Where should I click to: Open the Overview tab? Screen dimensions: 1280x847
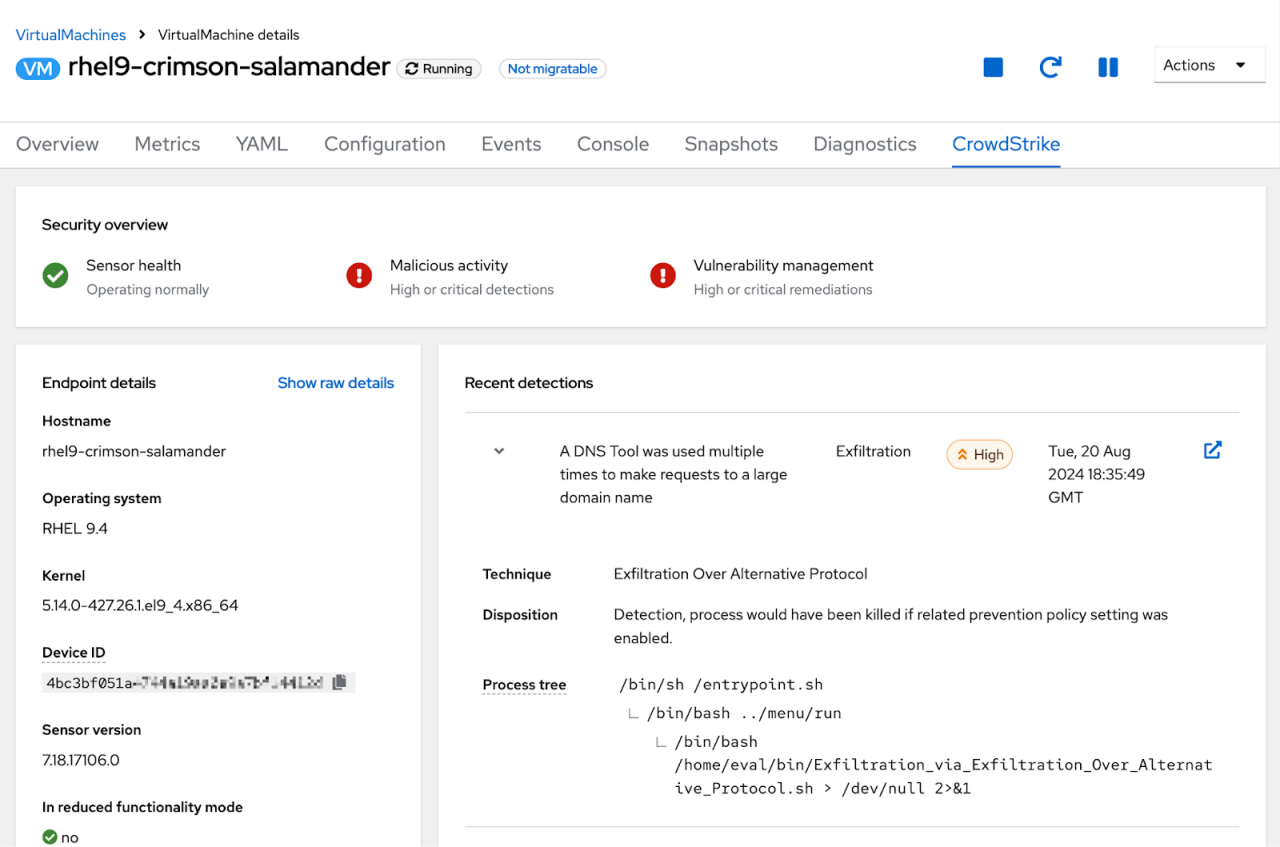click(57, 144)
